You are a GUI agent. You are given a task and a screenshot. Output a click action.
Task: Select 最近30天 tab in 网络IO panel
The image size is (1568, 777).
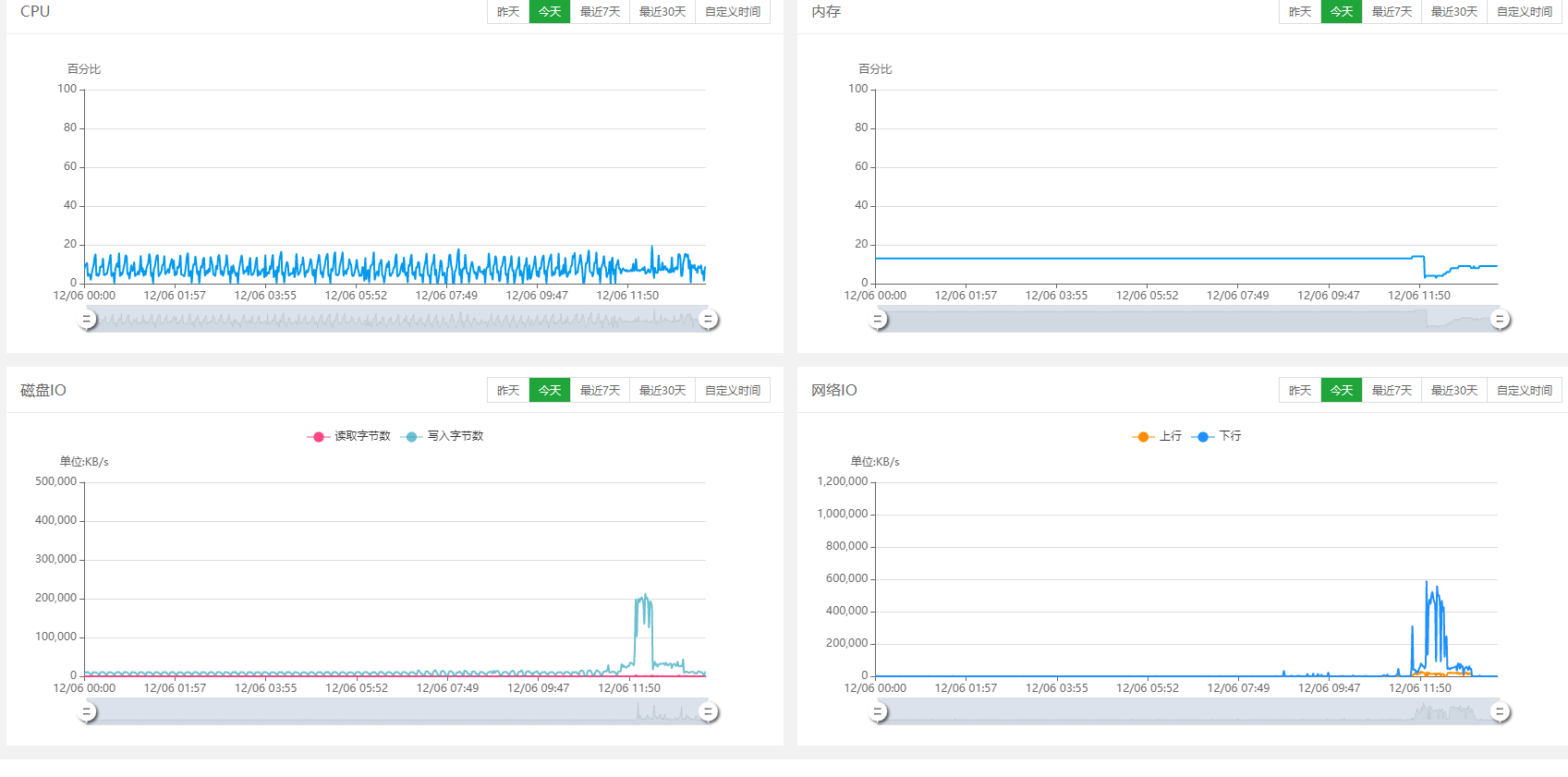[x=1454, y=390]
